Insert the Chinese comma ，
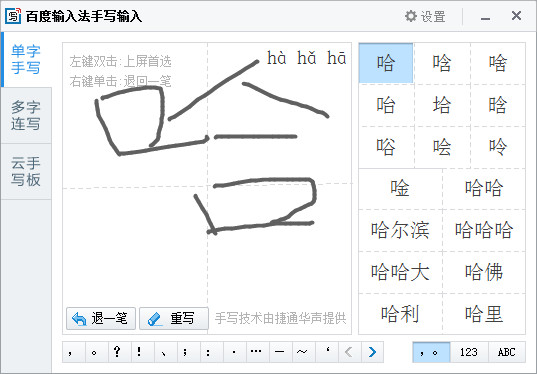Viewport: 537px width, 374px height. pos(74,352)
